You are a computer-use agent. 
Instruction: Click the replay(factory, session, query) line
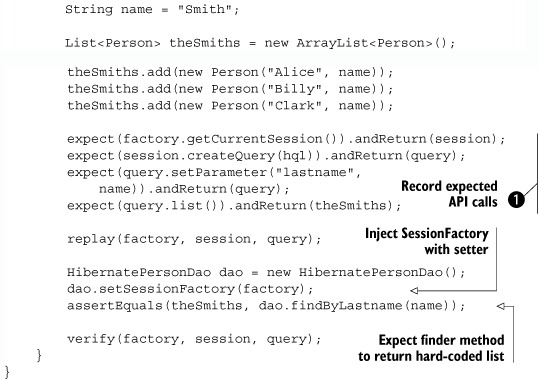click(194, 239)
